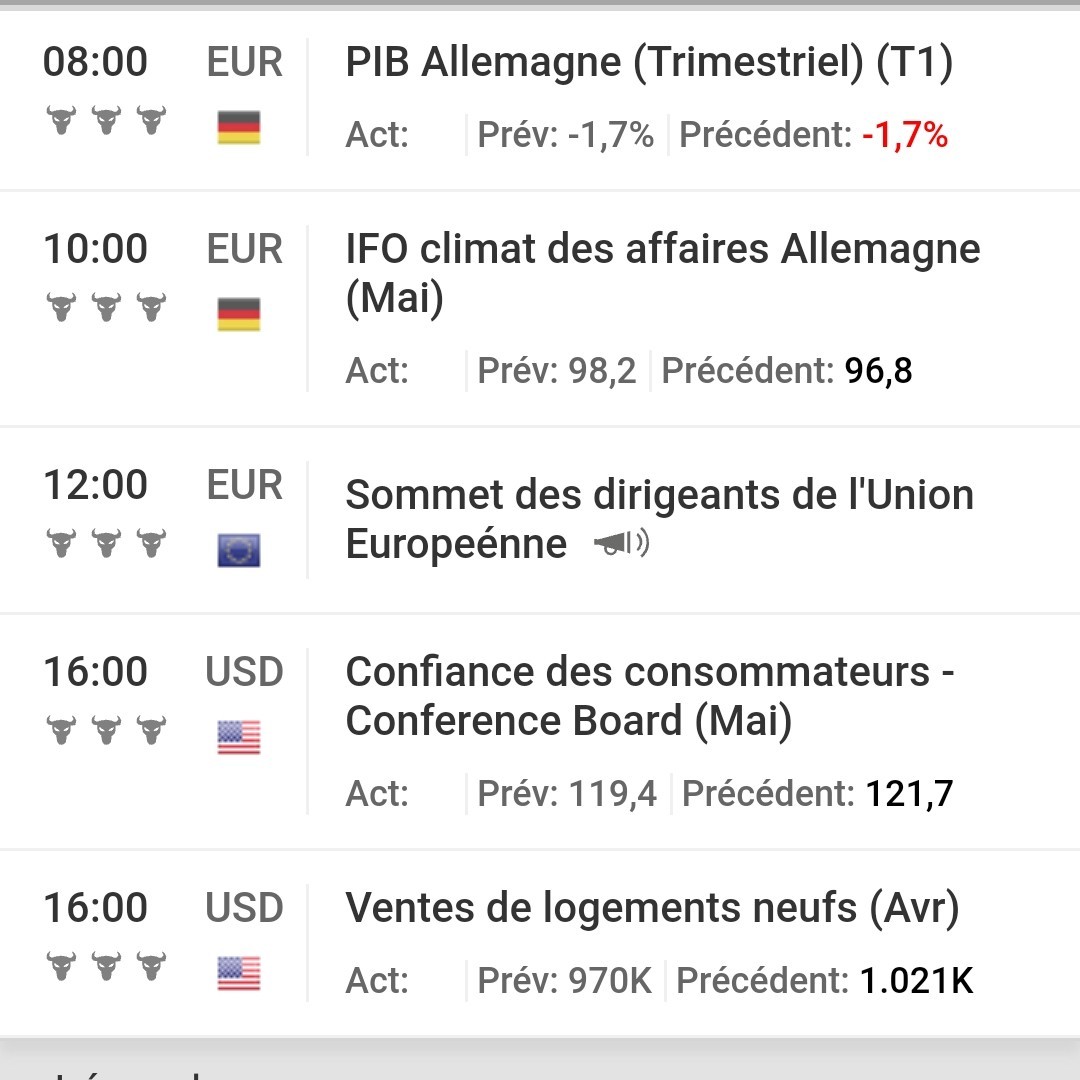Tap the European Union flag icon
1080x1080 pixels.
click(239, 550)
